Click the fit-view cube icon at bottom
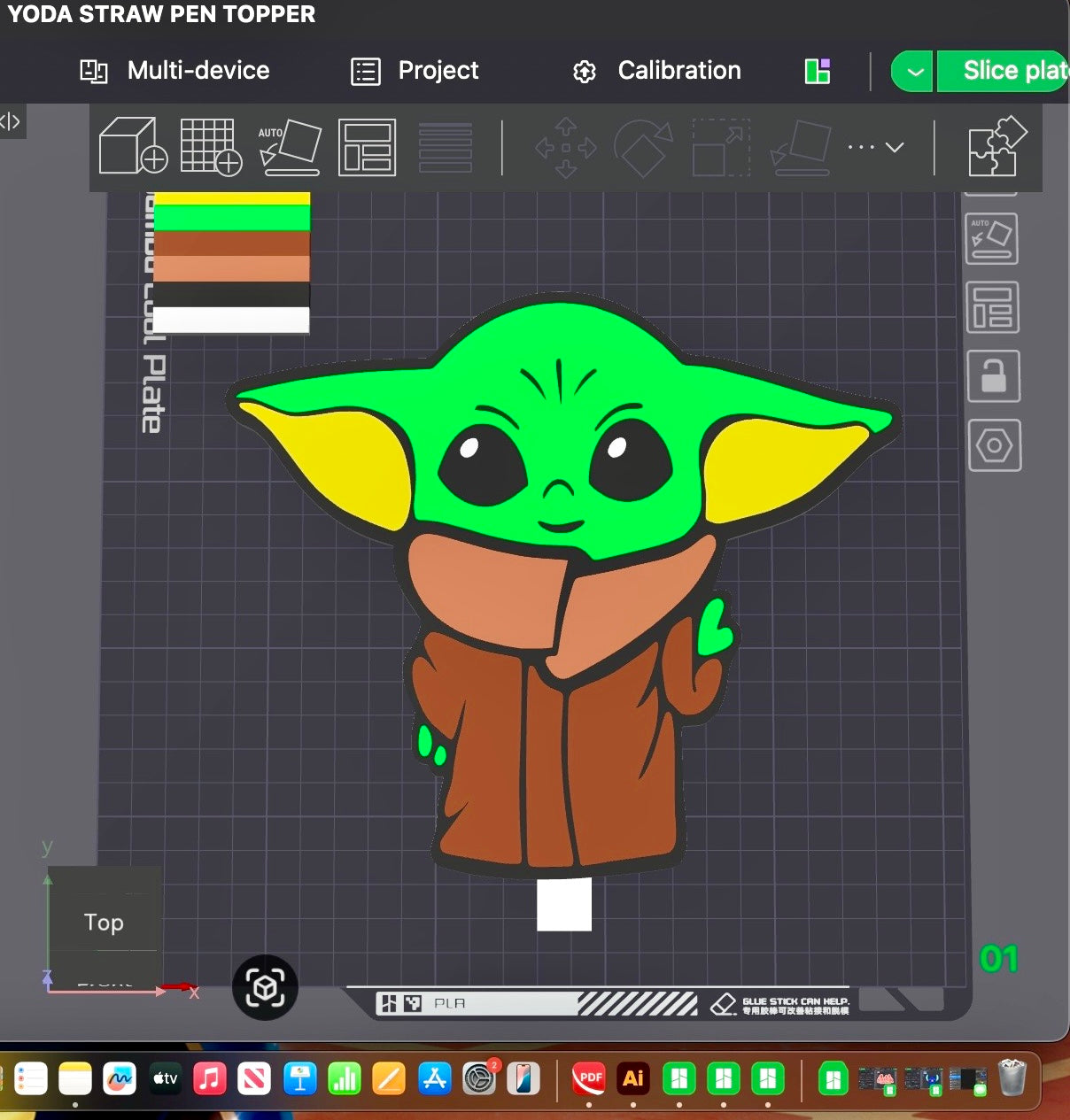Viewport: 1070px width, 1120px height. [x=265, y=987]
